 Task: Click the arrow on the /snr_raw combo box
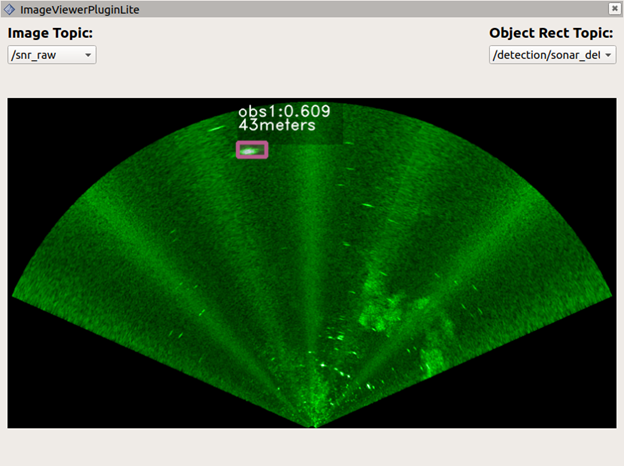point(88,54)
